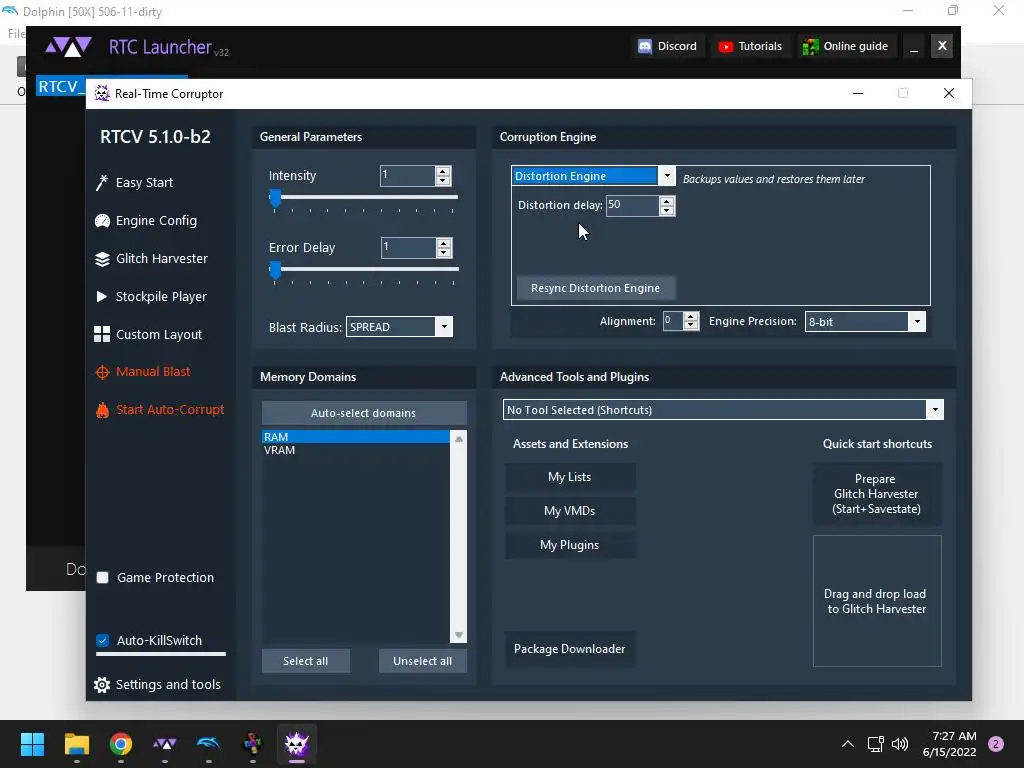
Task: Decrease Error Delay with the down arrow
Action: pyautogui.click(x=443, y=252)
